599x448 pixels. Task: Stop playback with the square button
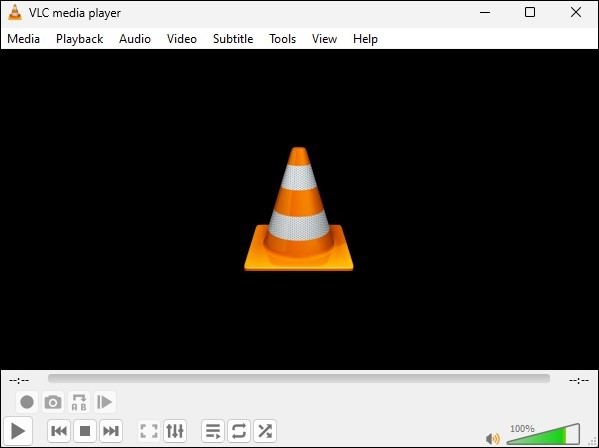click(85, 431)
